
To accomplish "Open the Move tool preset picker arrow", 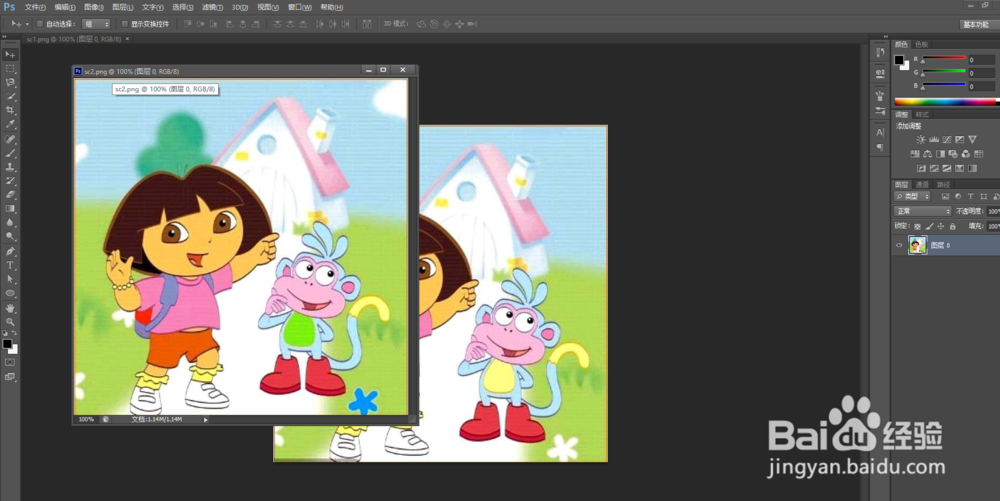I will tap(27, 24).
